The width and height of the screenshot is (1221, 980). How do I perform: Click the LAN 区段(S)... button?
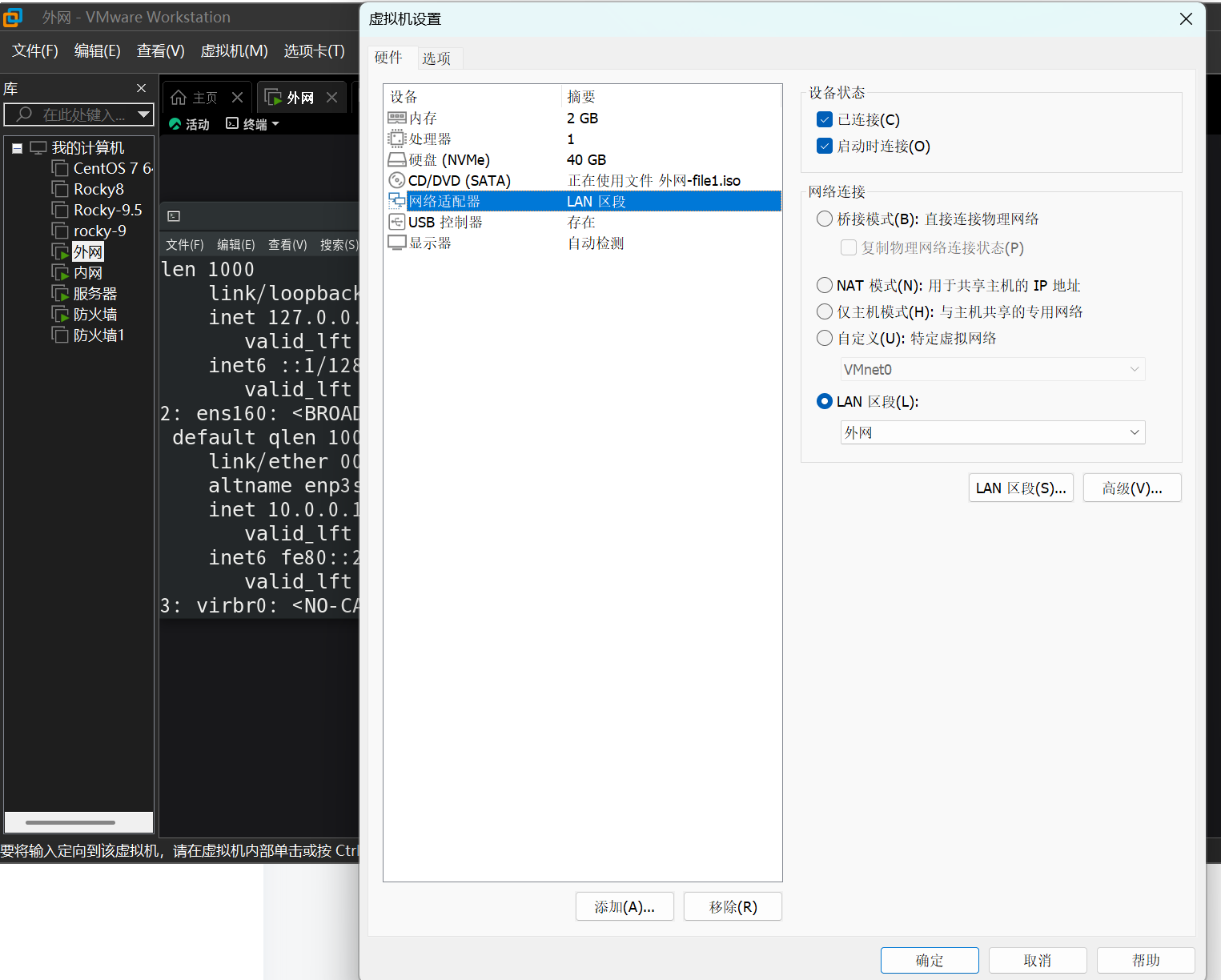click(x=1021, y=488)
